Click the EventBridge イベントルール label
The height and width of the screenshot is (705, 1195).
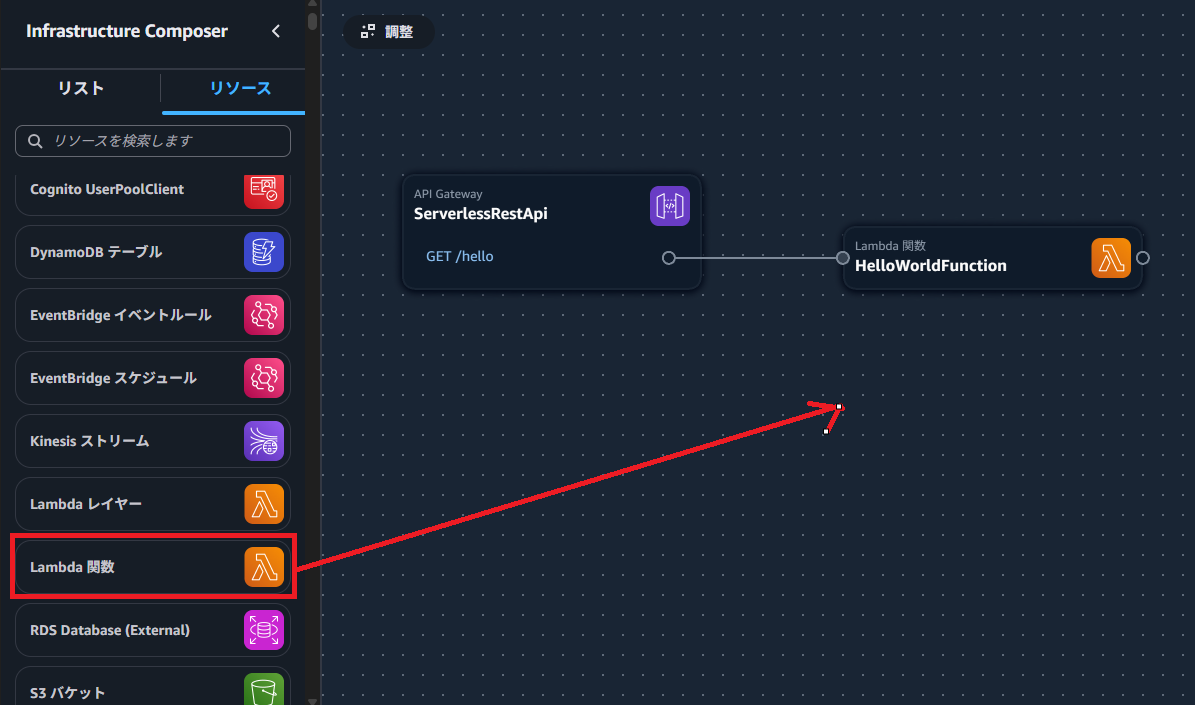(x=120, y=315)
